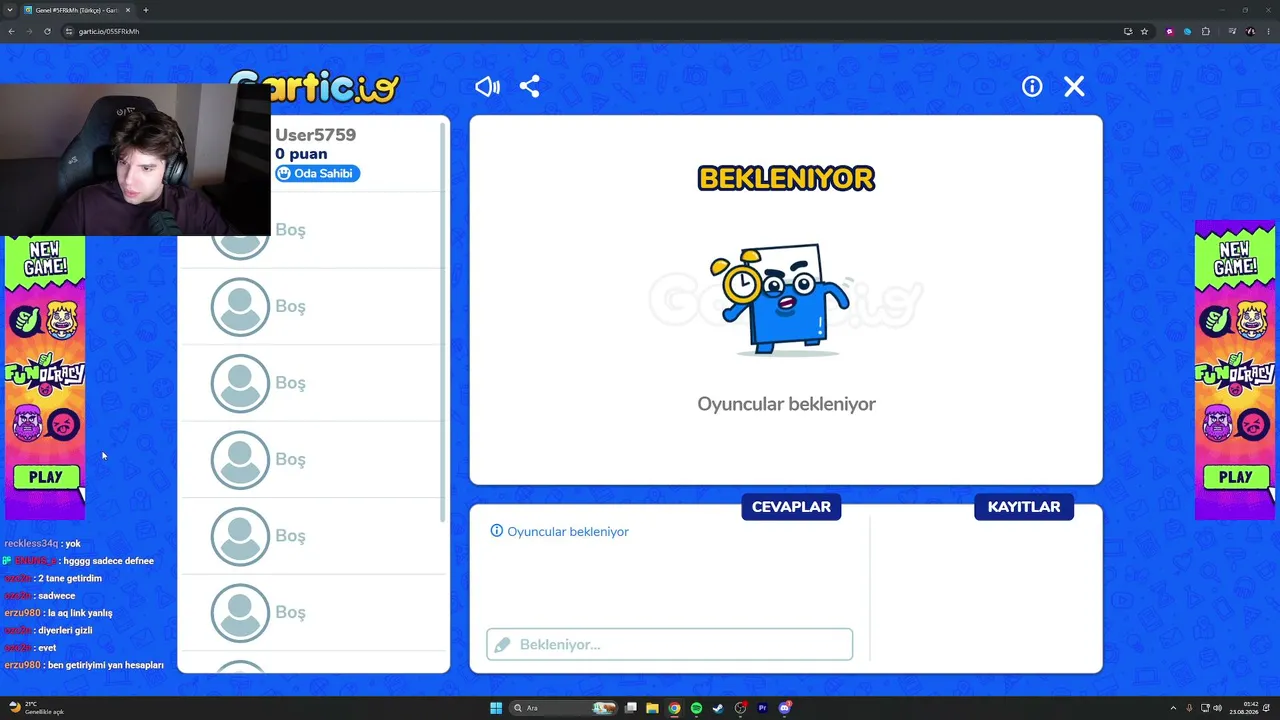Open the game info icon
This screenshot has height=720, width=1280.
[x=1032, y=87]
